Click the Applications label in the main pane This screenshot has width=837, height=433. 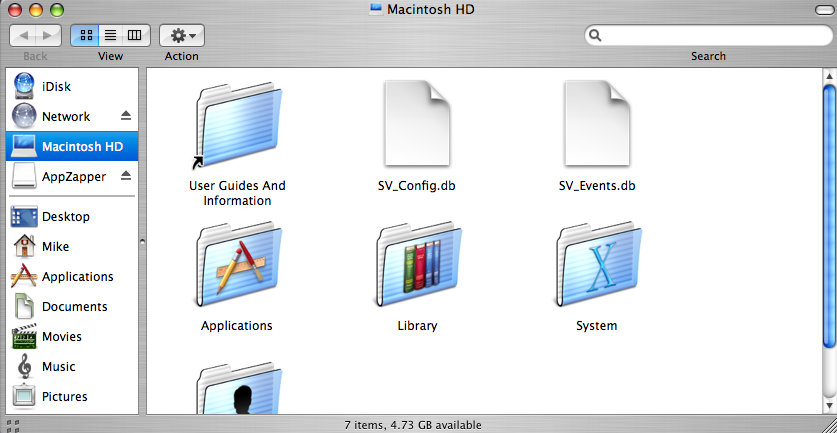tap(236, 325)
